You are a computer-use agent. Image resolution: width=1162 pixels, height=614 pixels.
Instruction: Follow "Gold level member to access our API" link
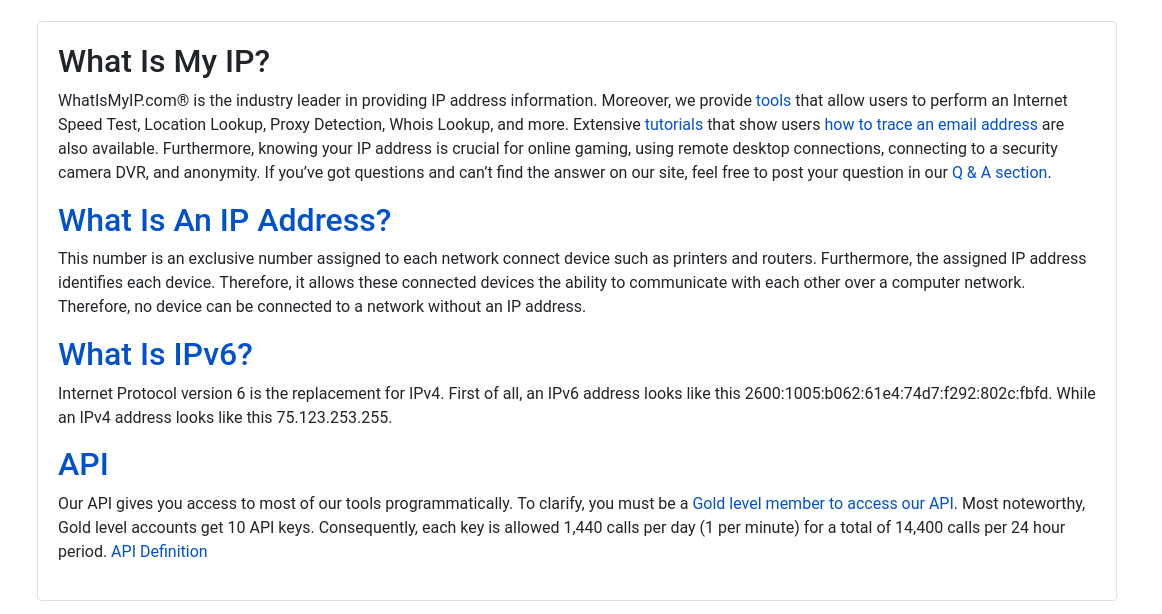(823, 504)
